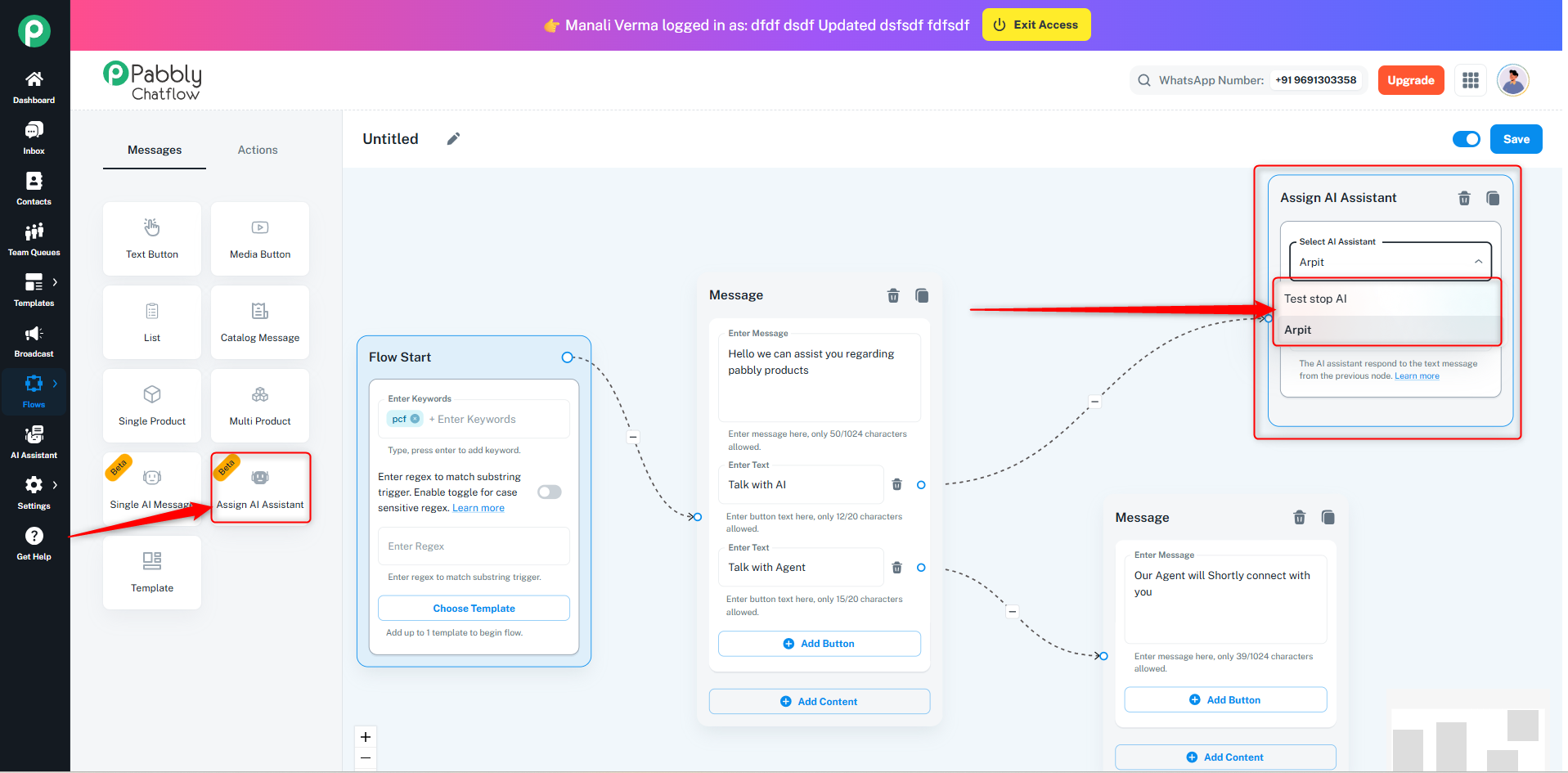1568x773 pixels.
Task: Choose Arpit from assistant list
Action: point(1387,330)
